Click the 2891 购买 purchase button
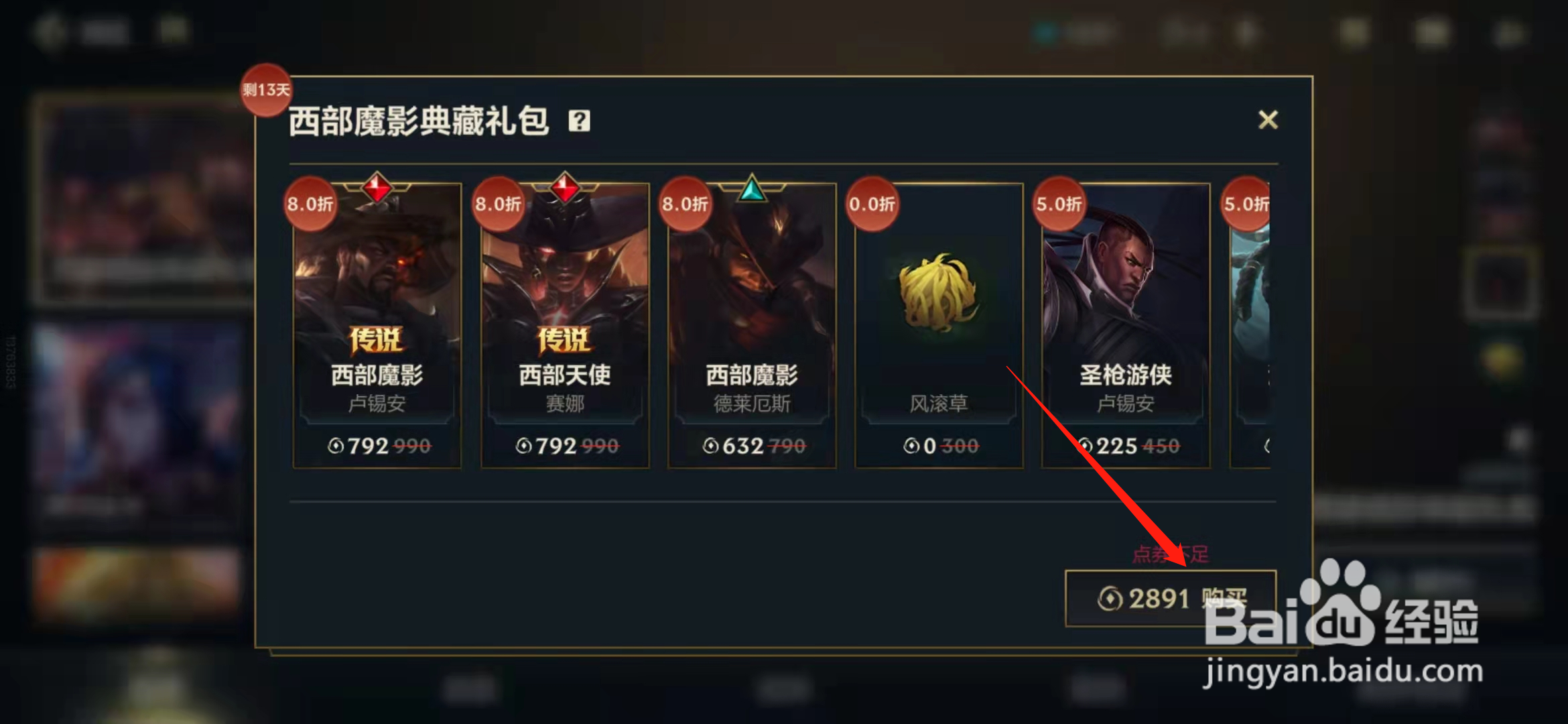Viewport: 1568px width, 724px height. (x=1171, y=599)
